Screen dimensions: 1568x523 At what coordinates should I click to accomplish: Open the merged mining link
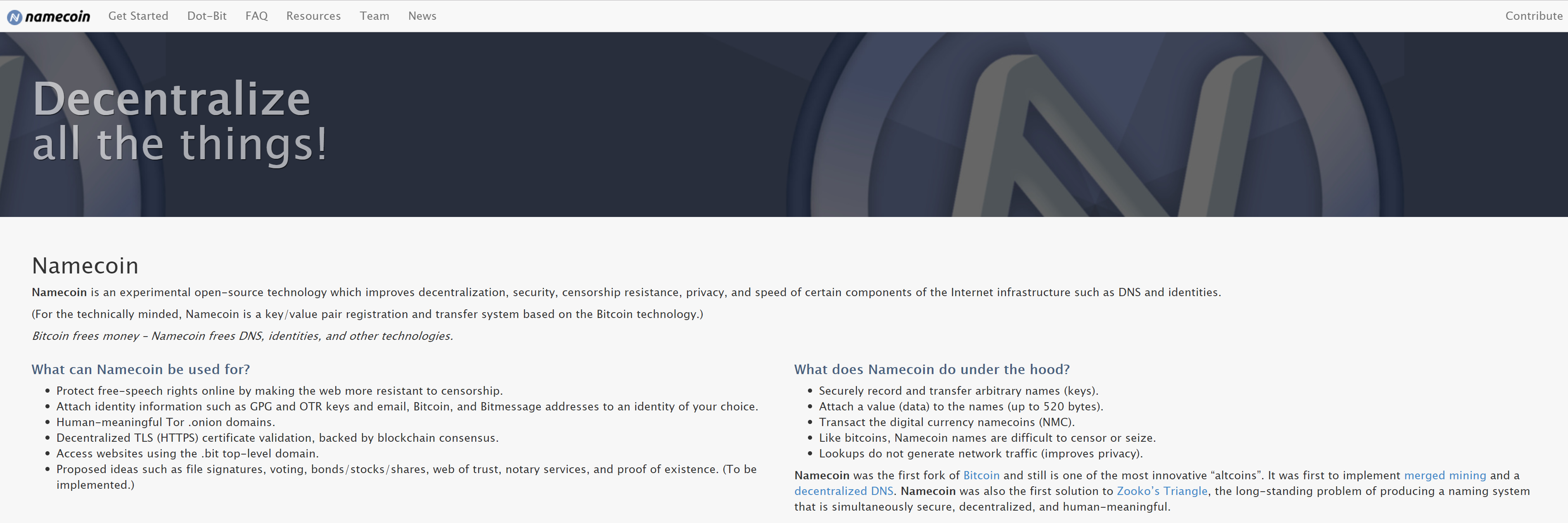[1445, 475]
